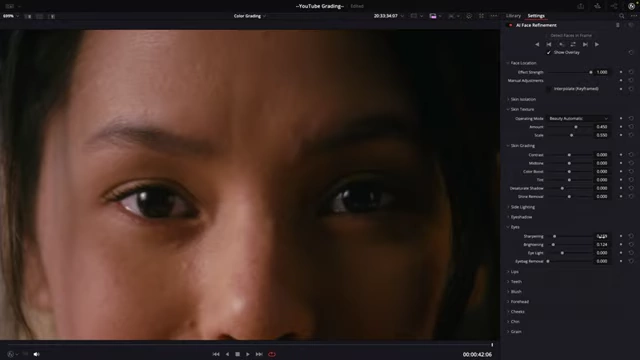Track face forward with right arrow
The image size is (640, 360).
597,44
